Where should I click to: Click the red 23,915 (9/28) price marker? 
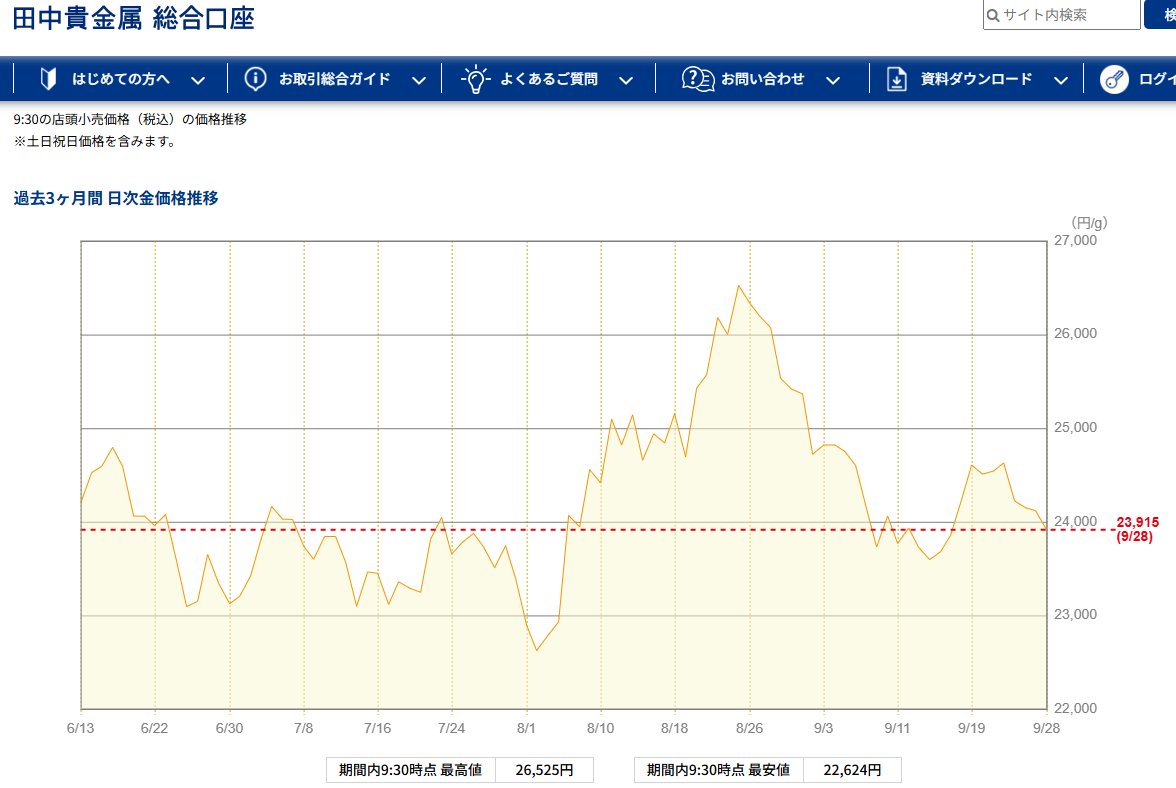click(1137, 529)
